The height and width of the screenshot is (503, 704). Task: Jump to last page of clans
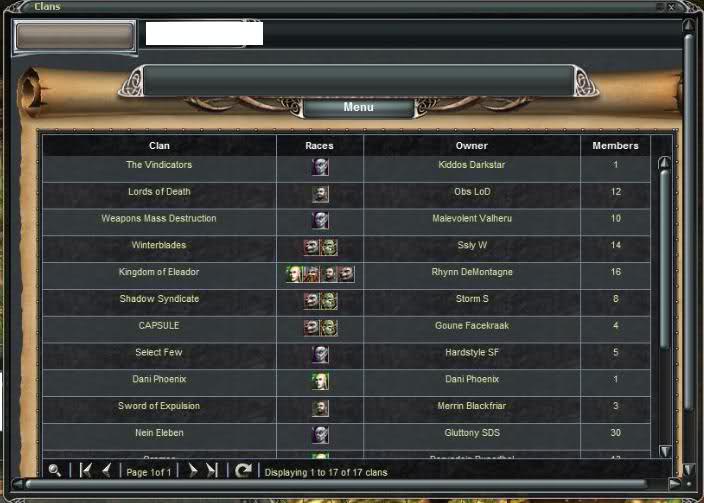coord(212,470)
